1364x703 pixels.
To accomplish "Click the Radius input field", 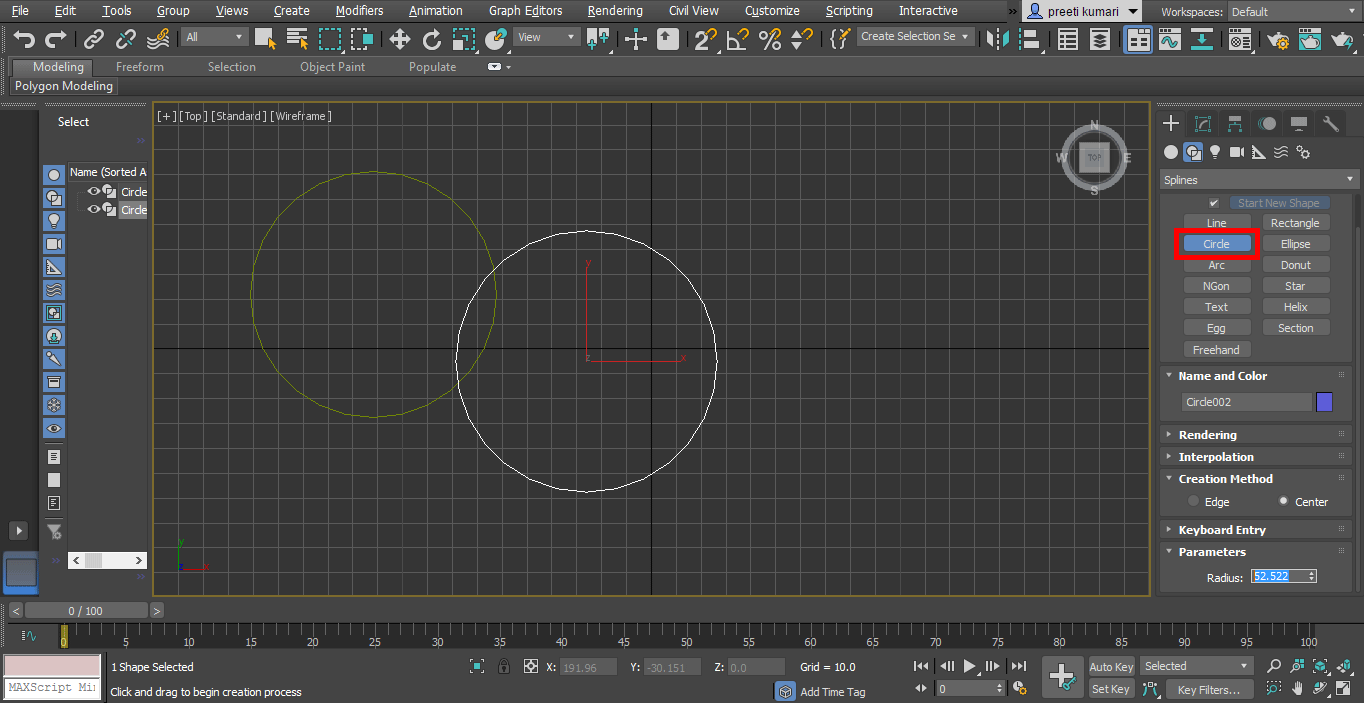I will click(1281, 575).
